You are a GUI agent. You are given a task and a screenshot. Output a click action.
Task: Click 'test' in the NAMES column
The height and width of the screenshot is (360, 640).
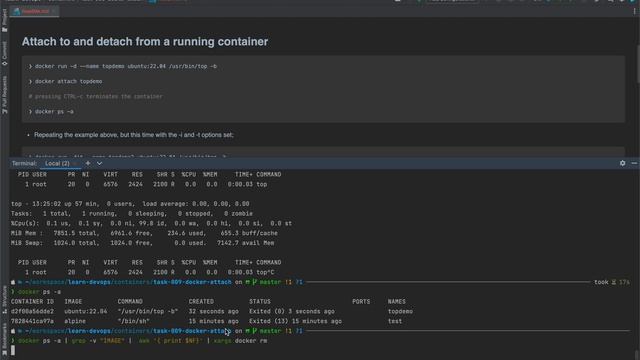pos(395,321)
